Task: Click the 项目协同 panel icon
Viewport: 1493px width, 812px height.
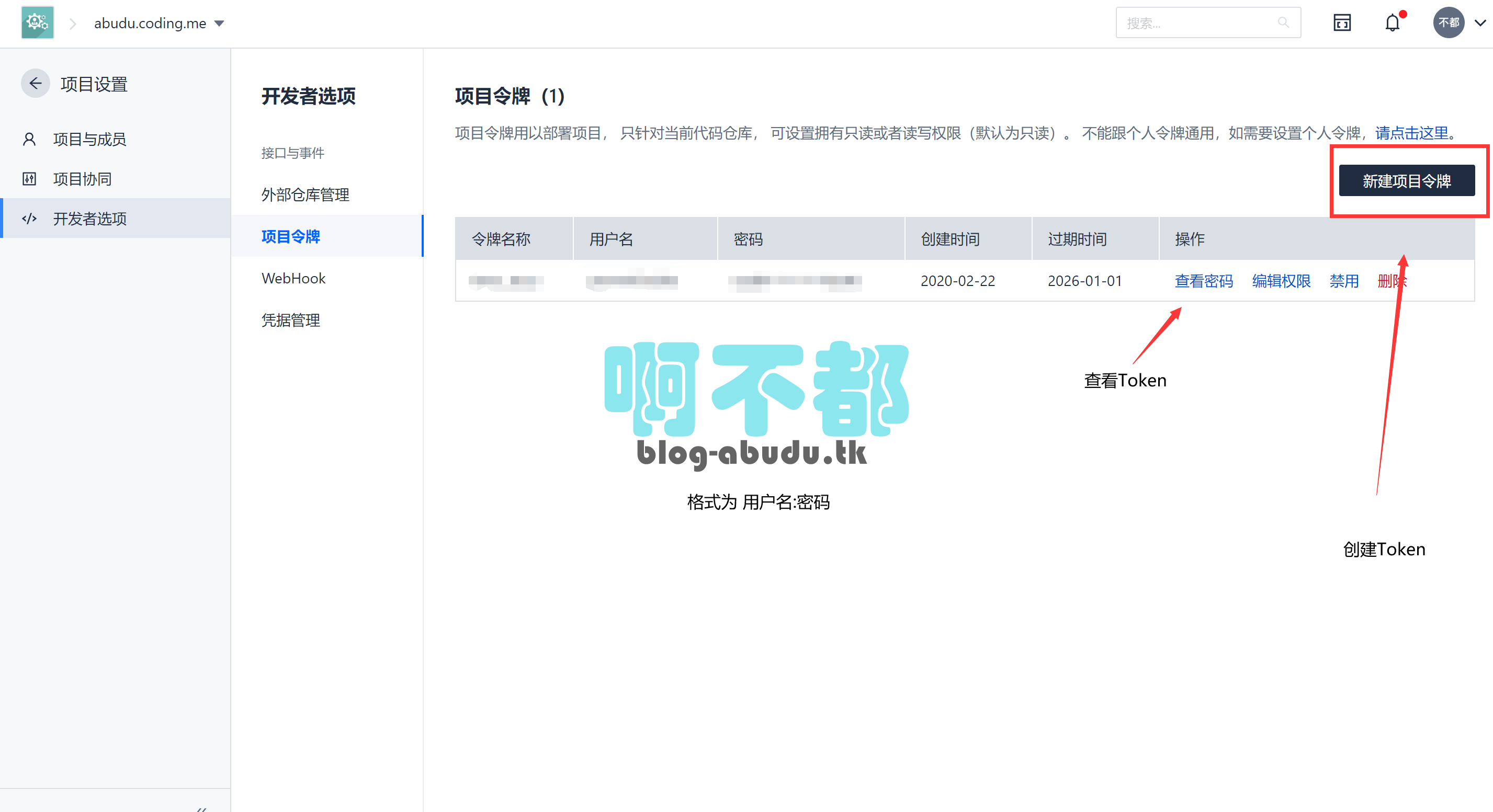Action: coord(29,179)
